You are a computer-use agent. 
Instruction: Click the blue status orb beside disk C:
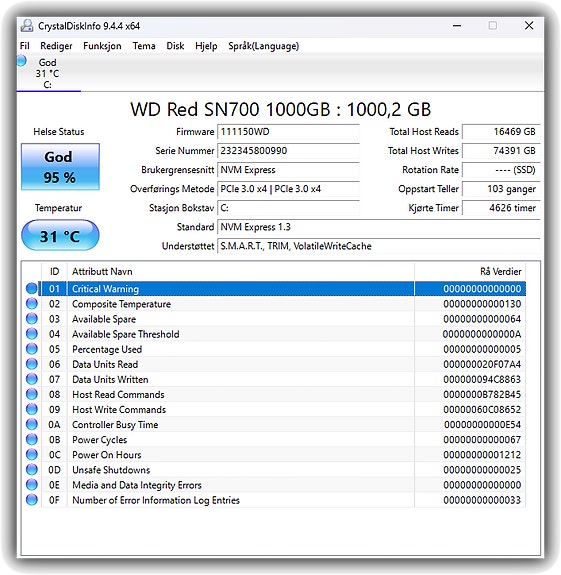22,61
